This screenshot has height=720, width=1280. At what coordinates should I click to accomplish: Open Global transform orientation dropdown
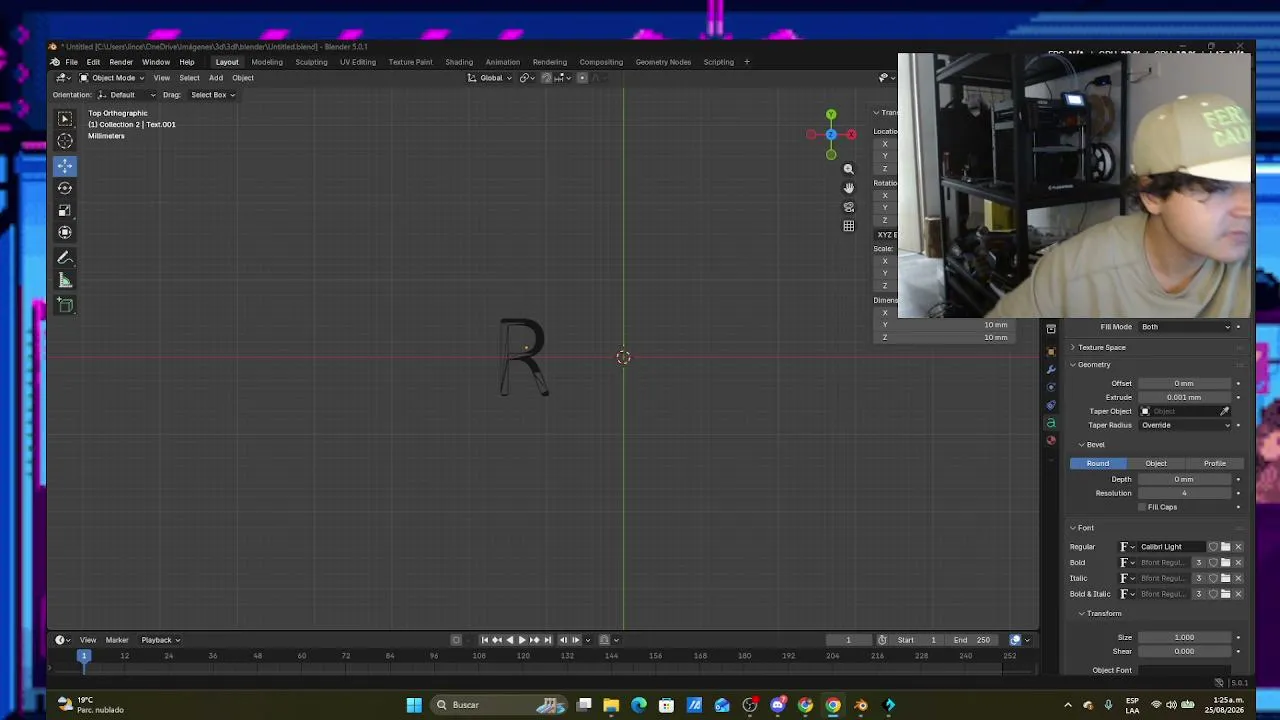[491, 78]
